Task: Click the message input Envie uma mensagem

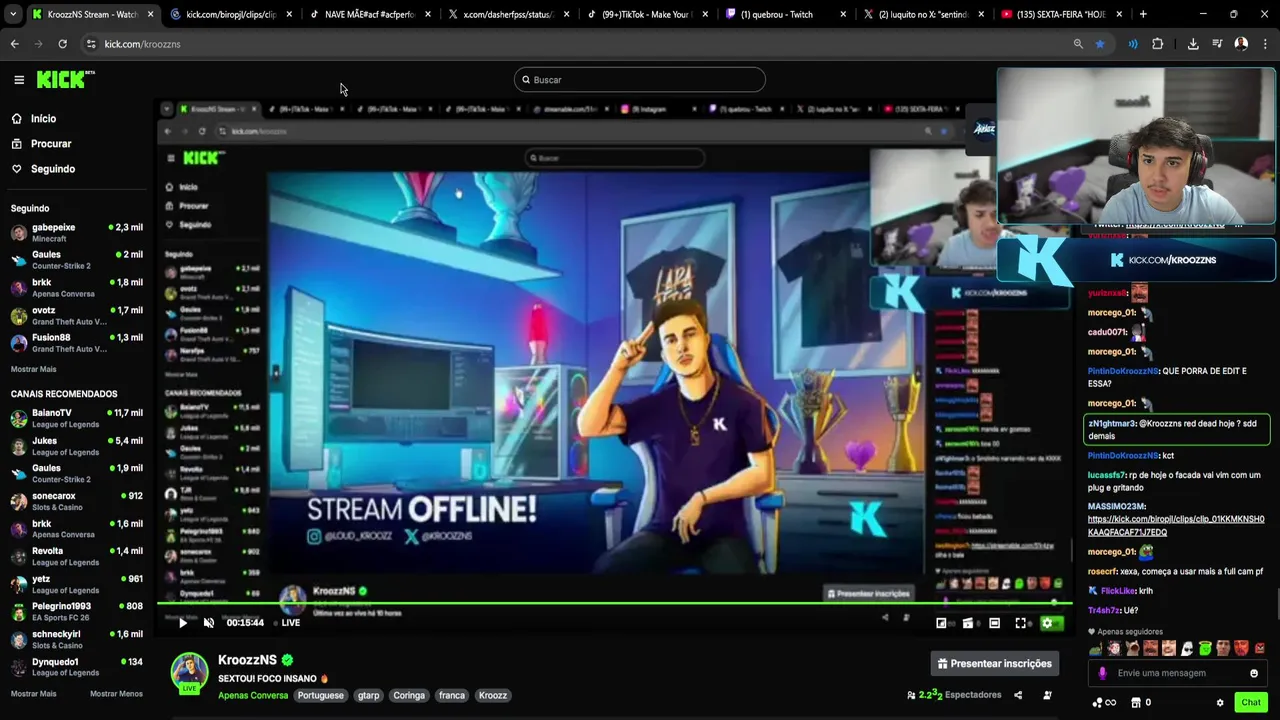Action: tap(1178, 674)
